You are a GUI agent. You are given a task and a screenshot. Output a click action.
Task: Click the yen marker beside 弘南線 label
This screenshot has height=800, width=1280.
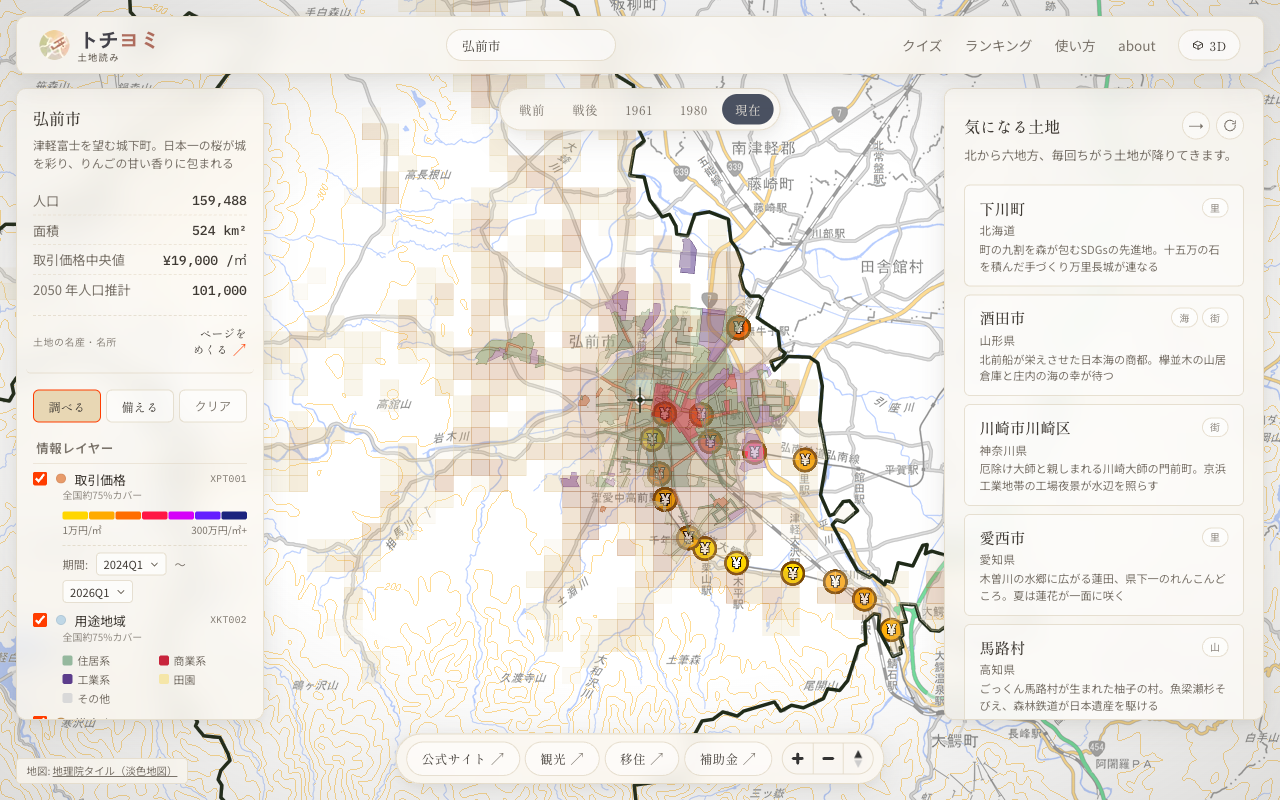coord(805,460)
